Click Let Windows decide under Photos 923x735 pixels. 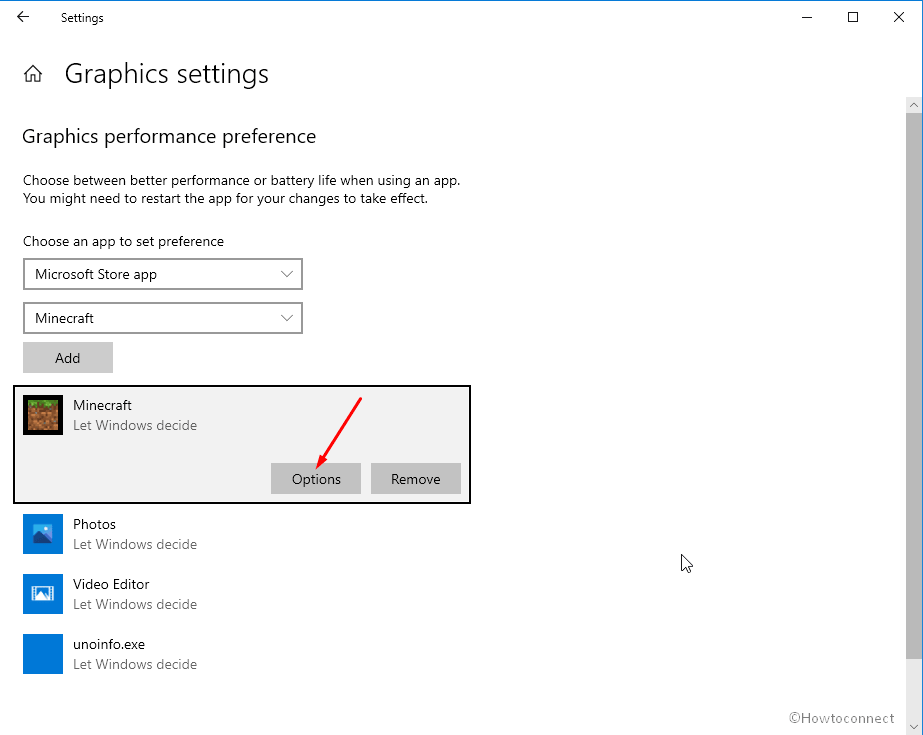pyautogui.click(x=135, y=544)
